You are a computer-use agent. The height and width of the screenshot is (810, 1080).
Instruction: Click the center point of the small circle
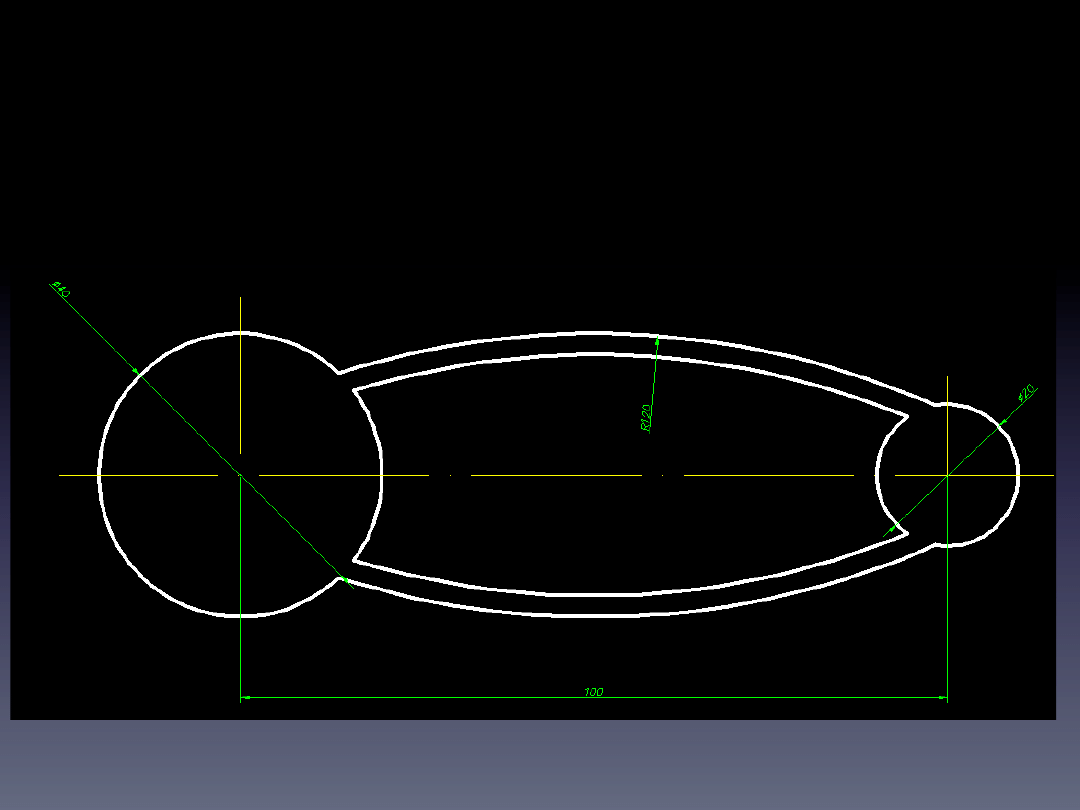coord(947,475)
